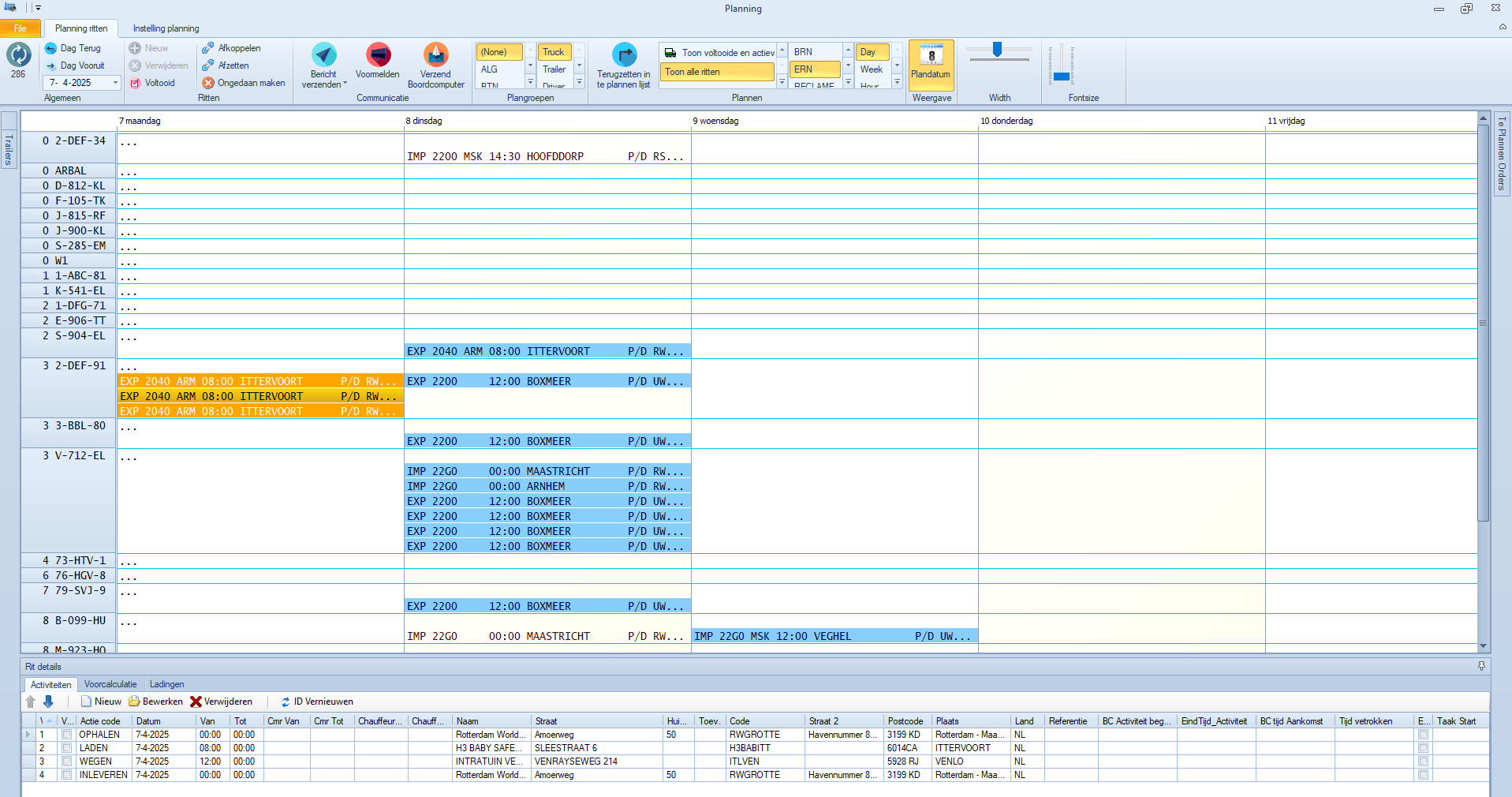1512x797 pixels.
Task: Click the planning grid vertical scrollbar thumb
Action: (x=1483, y=324)
